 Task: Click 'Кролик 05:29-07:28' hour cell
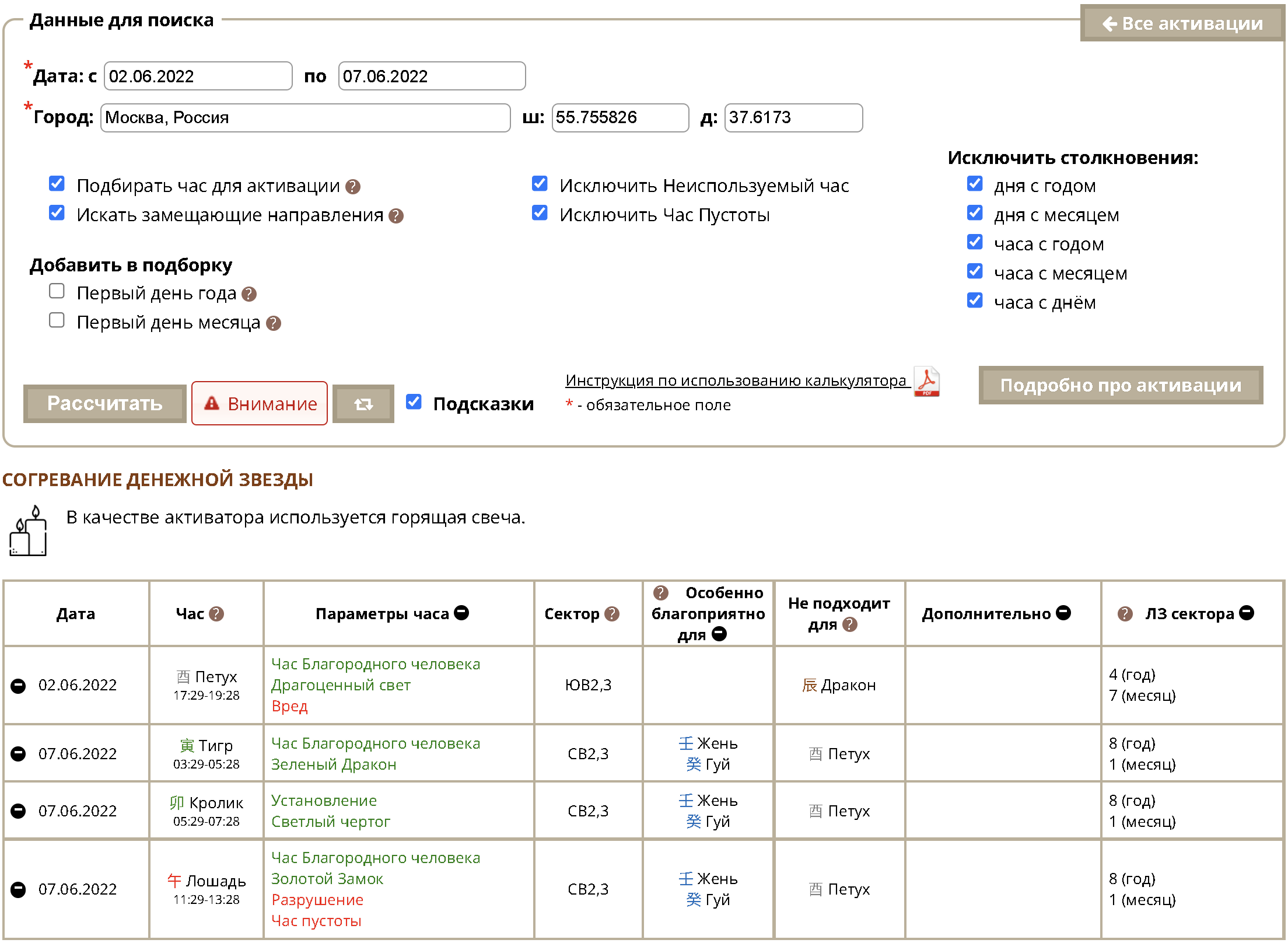206,811
